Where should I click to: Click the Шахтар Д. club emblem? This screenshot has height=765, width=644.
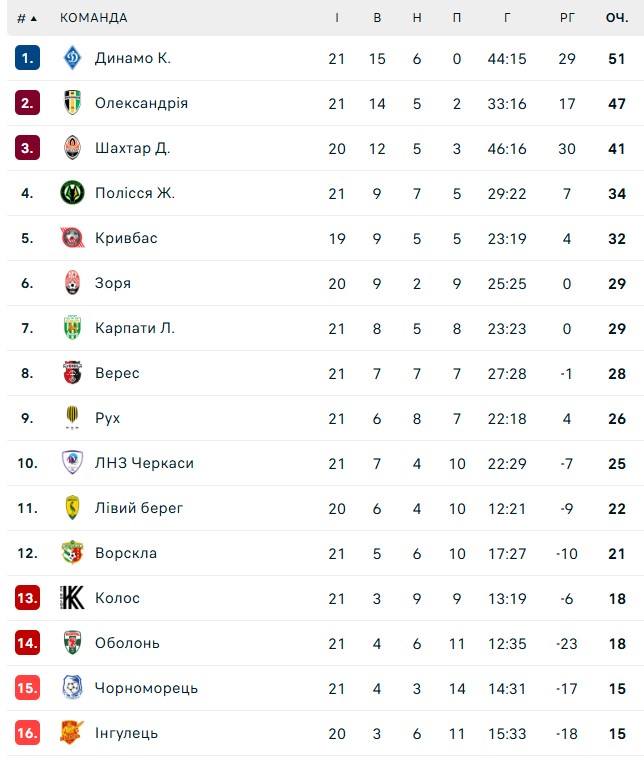pos(72,148)
